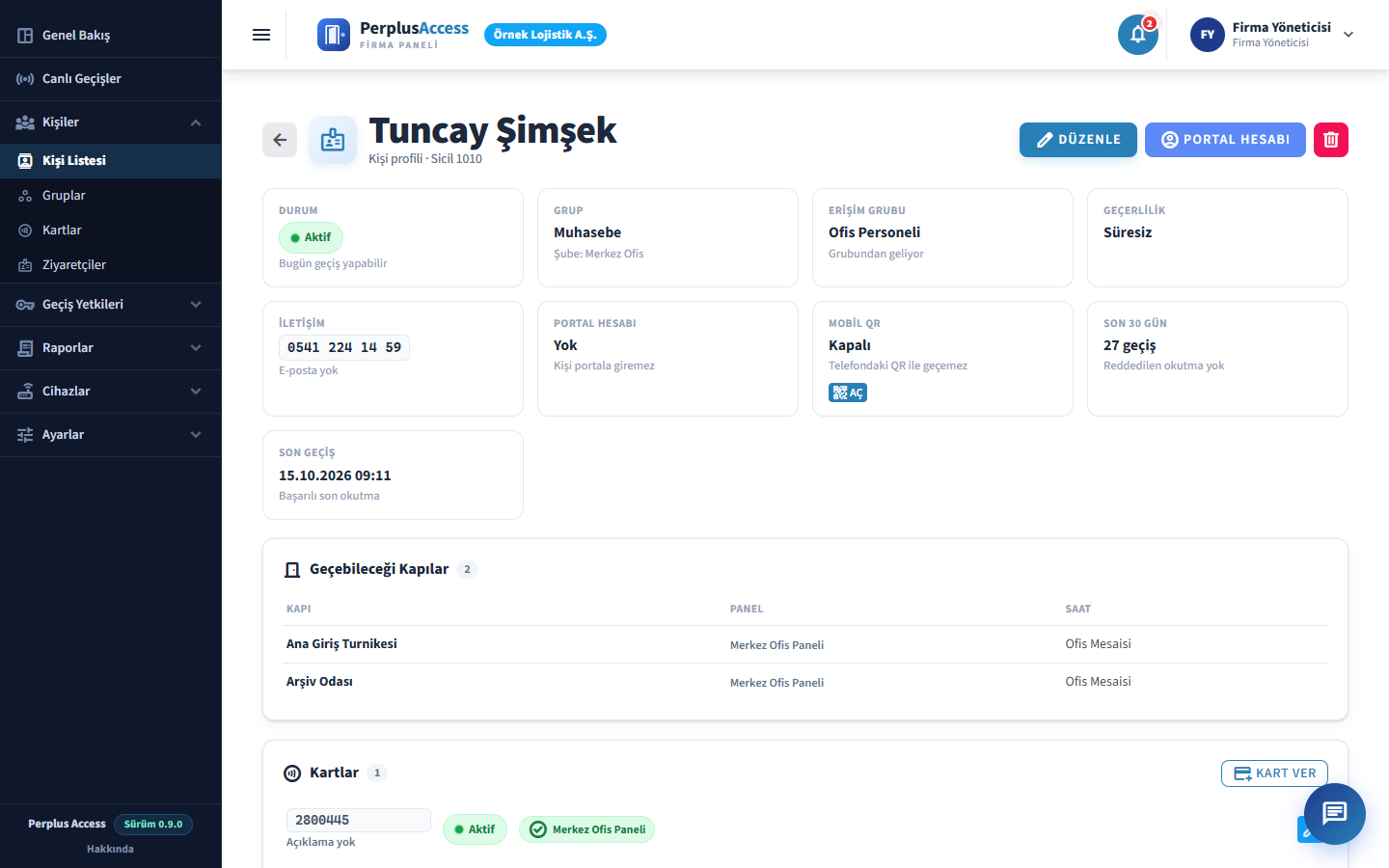Click the Muhasebe group name
1389x868 pixels.
click(587, 232)
